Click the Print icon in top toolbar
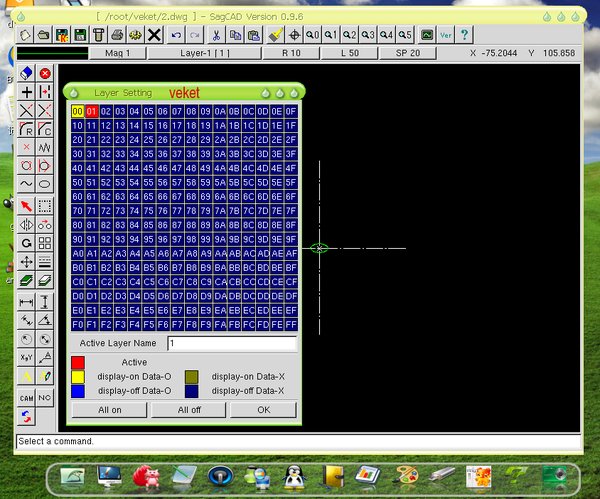600x499 pixels. tap(117, 34)
